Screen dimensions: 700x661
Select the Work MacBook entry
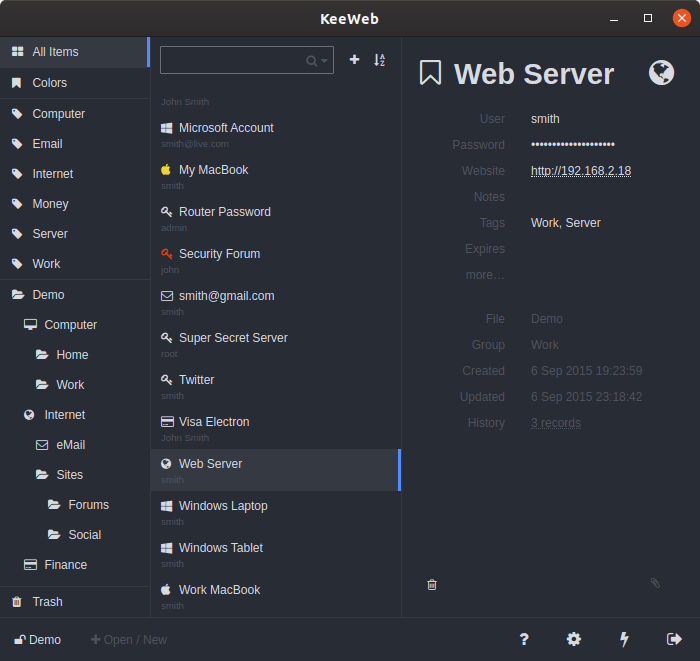coord(275,596)
